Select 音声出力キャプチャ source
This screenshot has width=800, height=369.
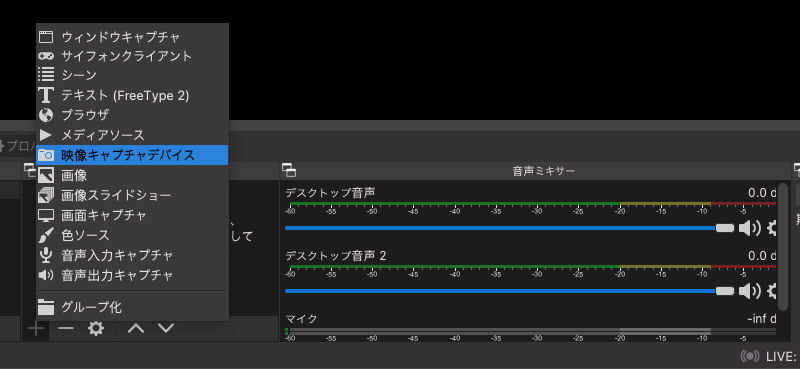point(132,275)
